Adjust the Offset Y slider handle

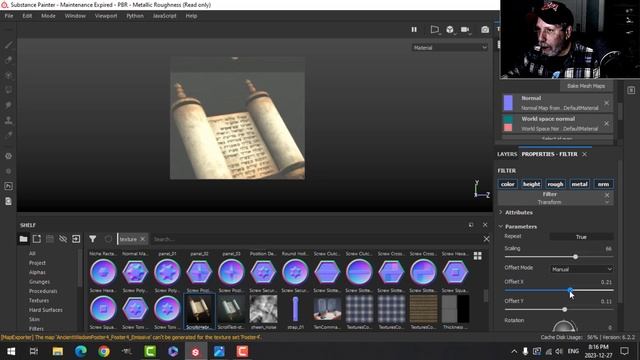[564, 310]
